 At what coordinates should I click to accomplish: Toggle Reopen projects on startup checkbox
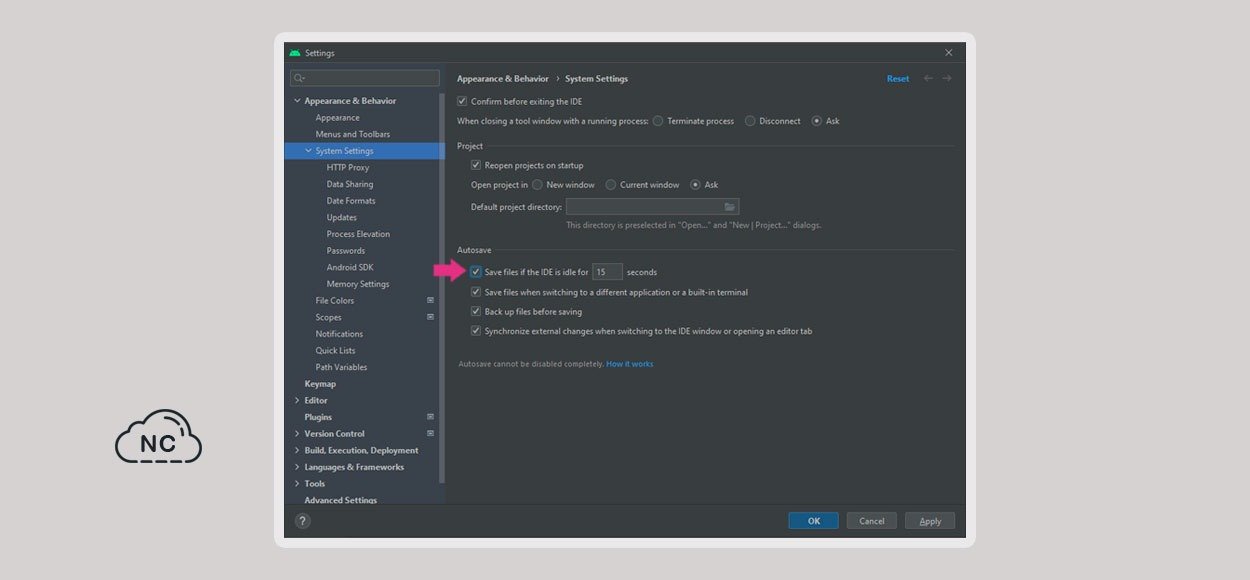(476, 165)
